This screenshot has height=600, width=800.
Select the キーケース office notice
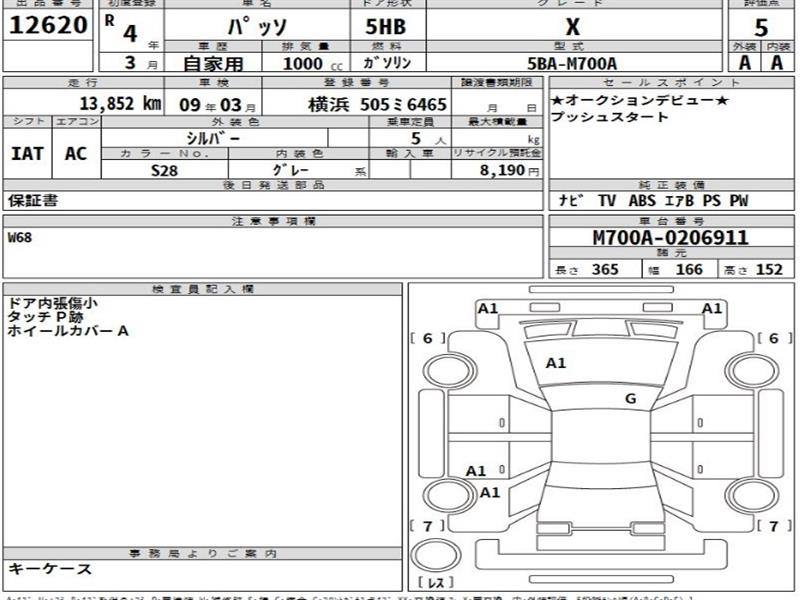(x=49, y=569)
